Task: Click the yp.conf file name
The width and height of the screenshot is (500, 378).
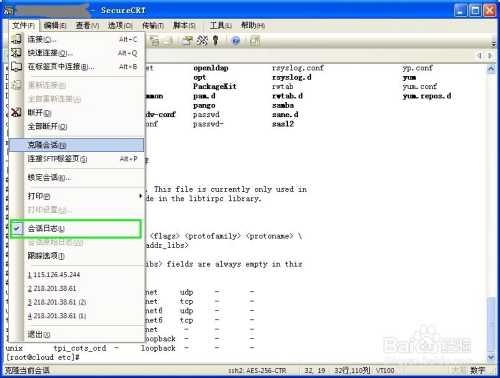Action: [417, 68]
